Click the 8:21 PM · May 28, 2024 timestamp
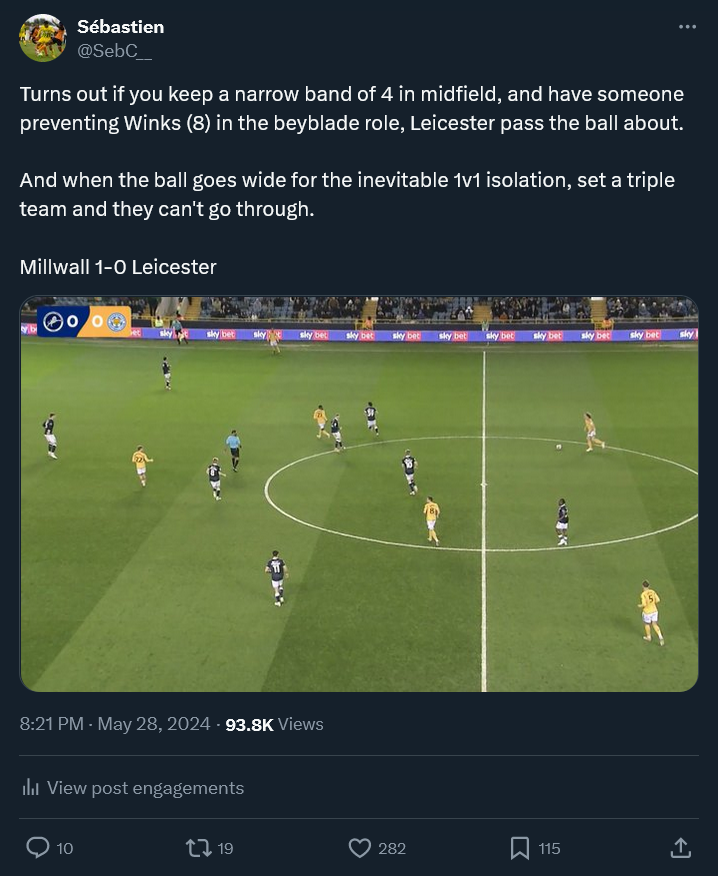 (115, 724)
